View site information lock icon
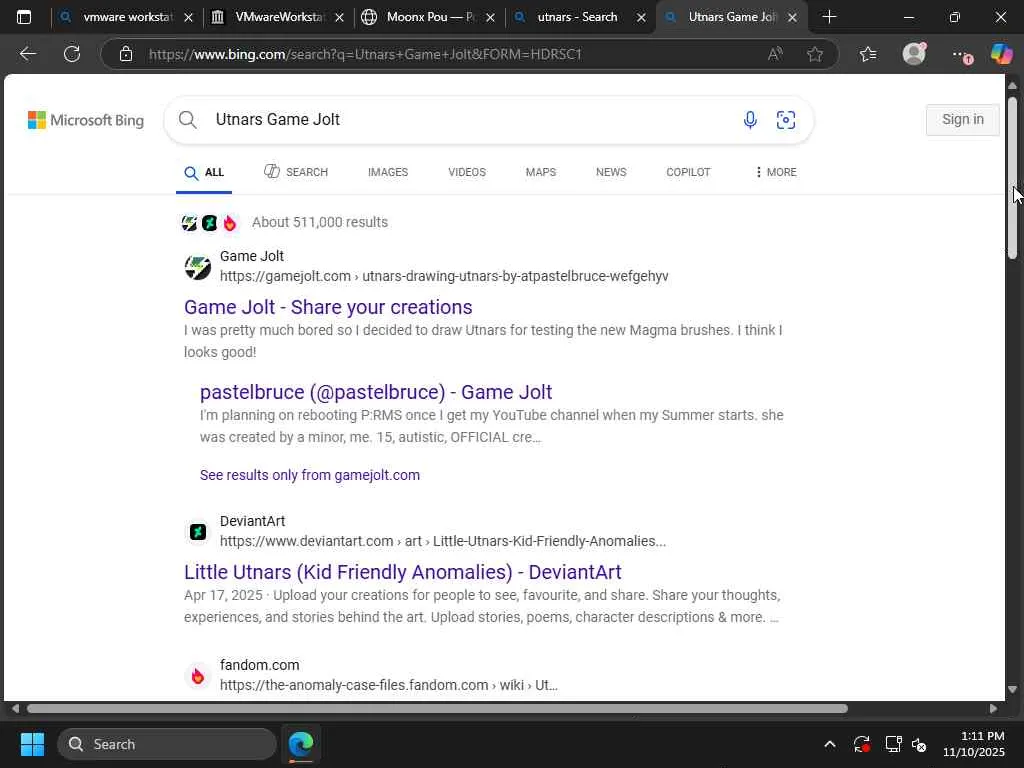This screenshot has height=768, width=1024. click(x=126, y=54)
